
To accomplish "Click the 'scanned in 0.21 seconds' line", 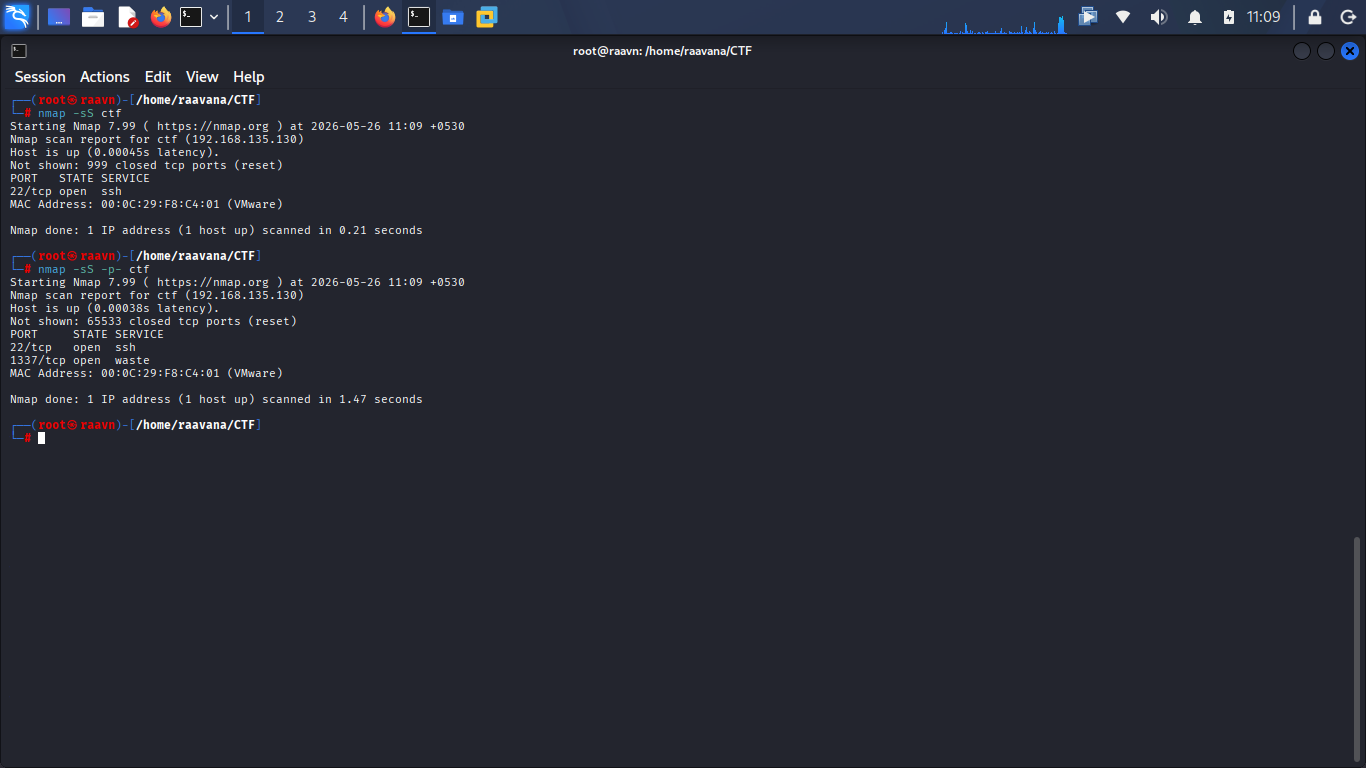I will tap(216, 230).
